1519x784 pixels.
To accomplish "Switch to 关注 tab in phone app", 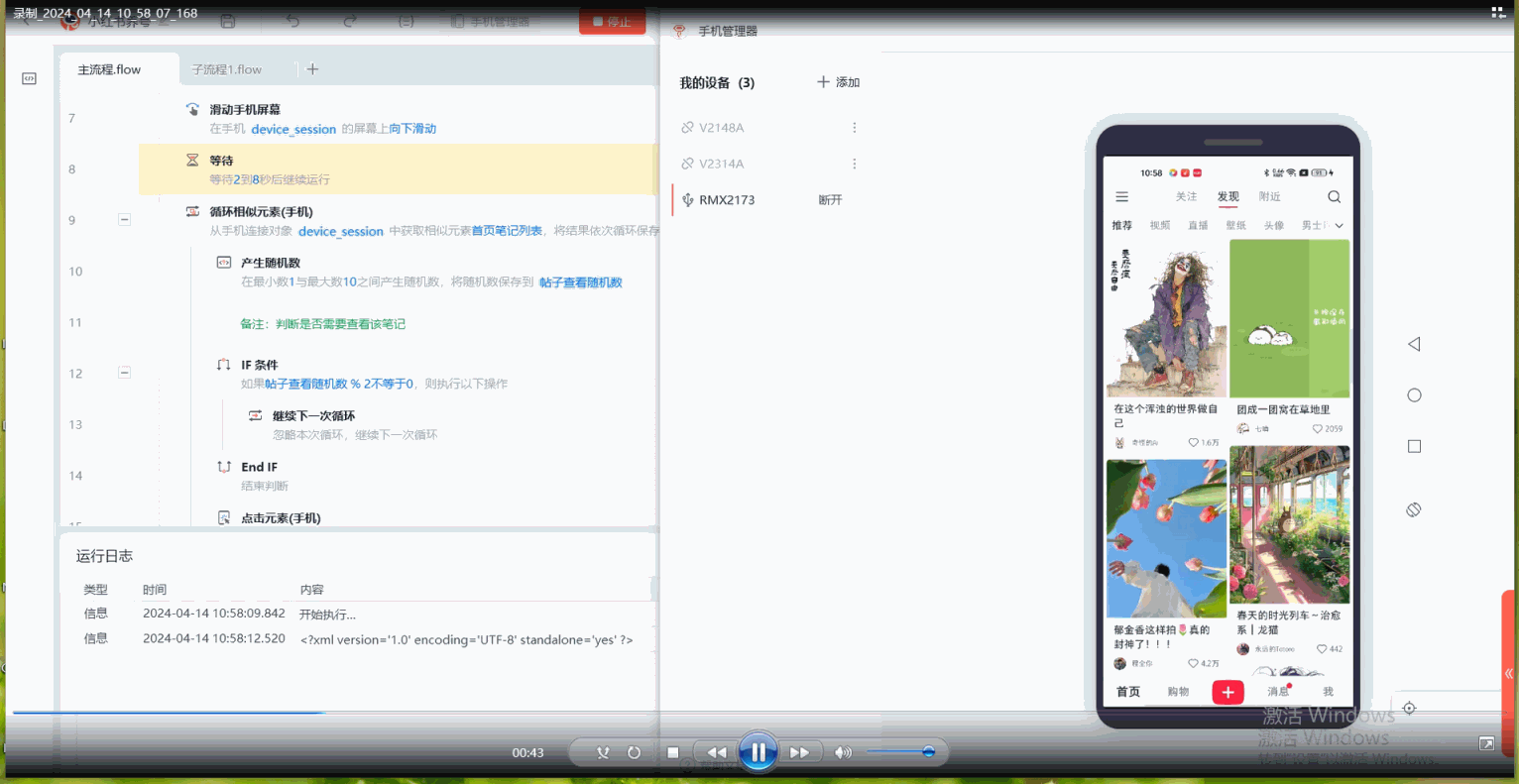I will [1186, 197].
